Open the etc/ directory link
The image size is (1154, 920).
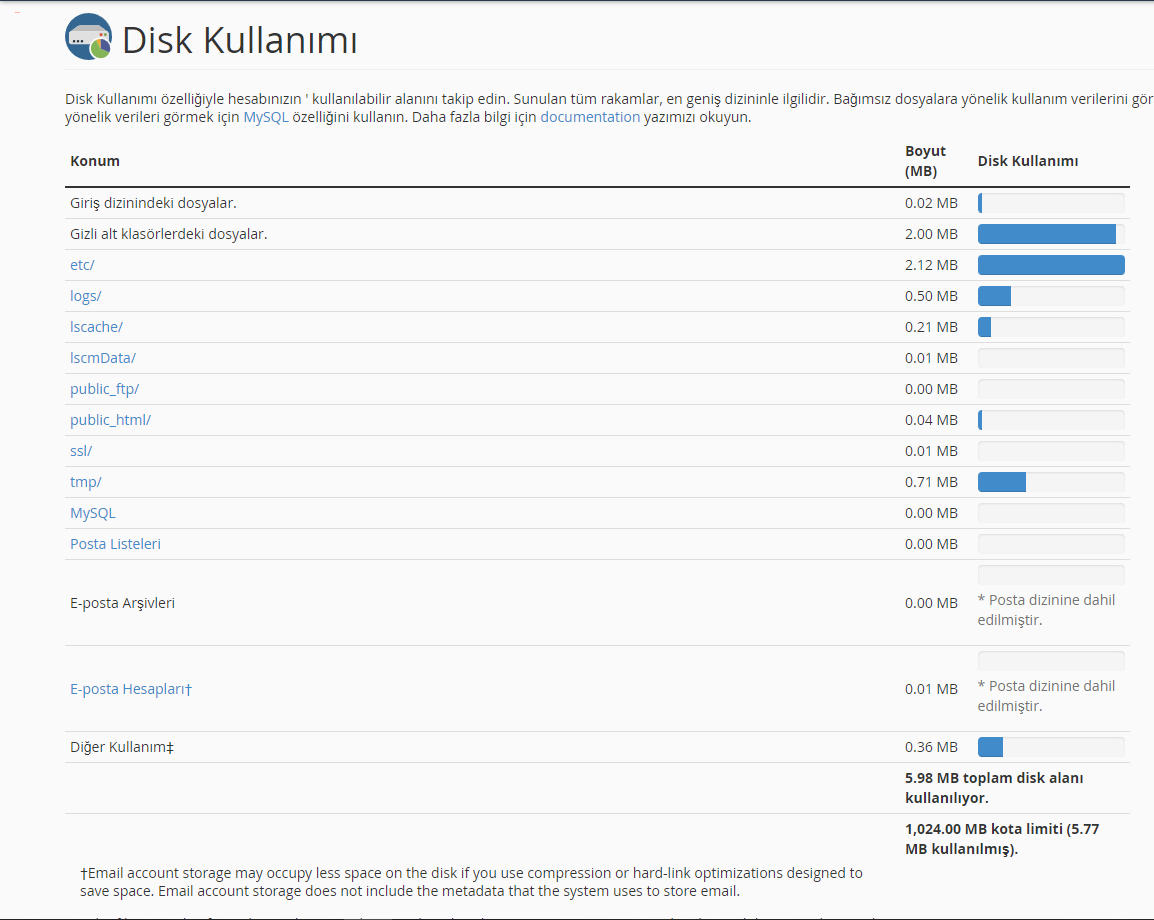pyautogui.click(x=82, y=265)
